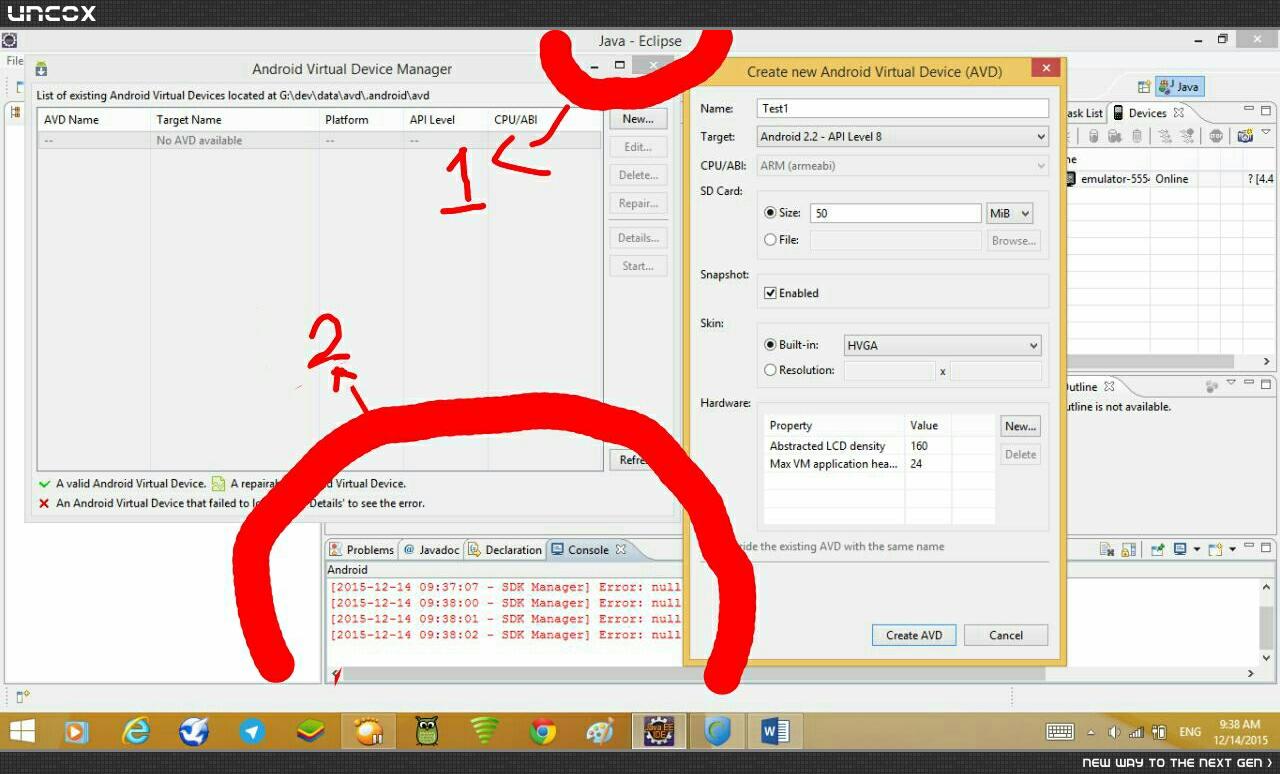
Task: Open BlueStacks from the taskbar
Action: point(311,732)
